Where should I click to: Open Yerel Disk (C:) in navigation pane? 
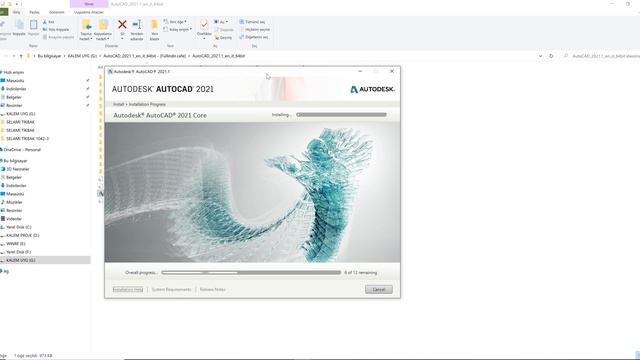click(x=16, y=227)
